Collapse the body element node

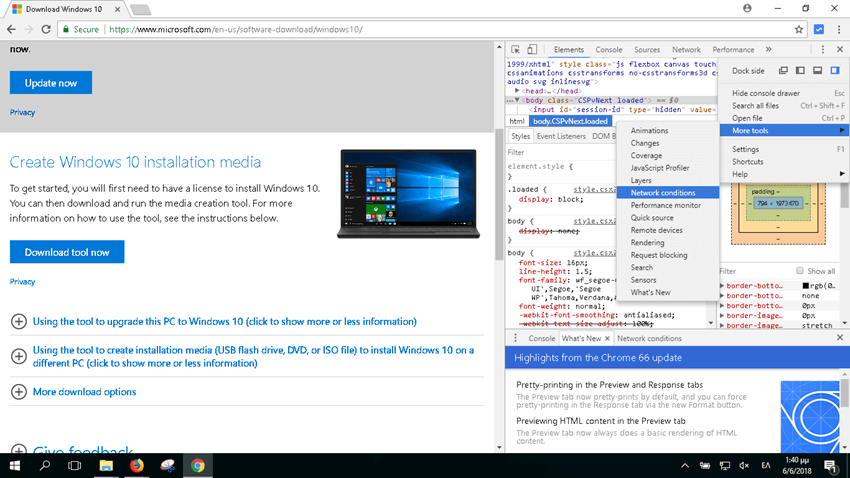(517, 100)
